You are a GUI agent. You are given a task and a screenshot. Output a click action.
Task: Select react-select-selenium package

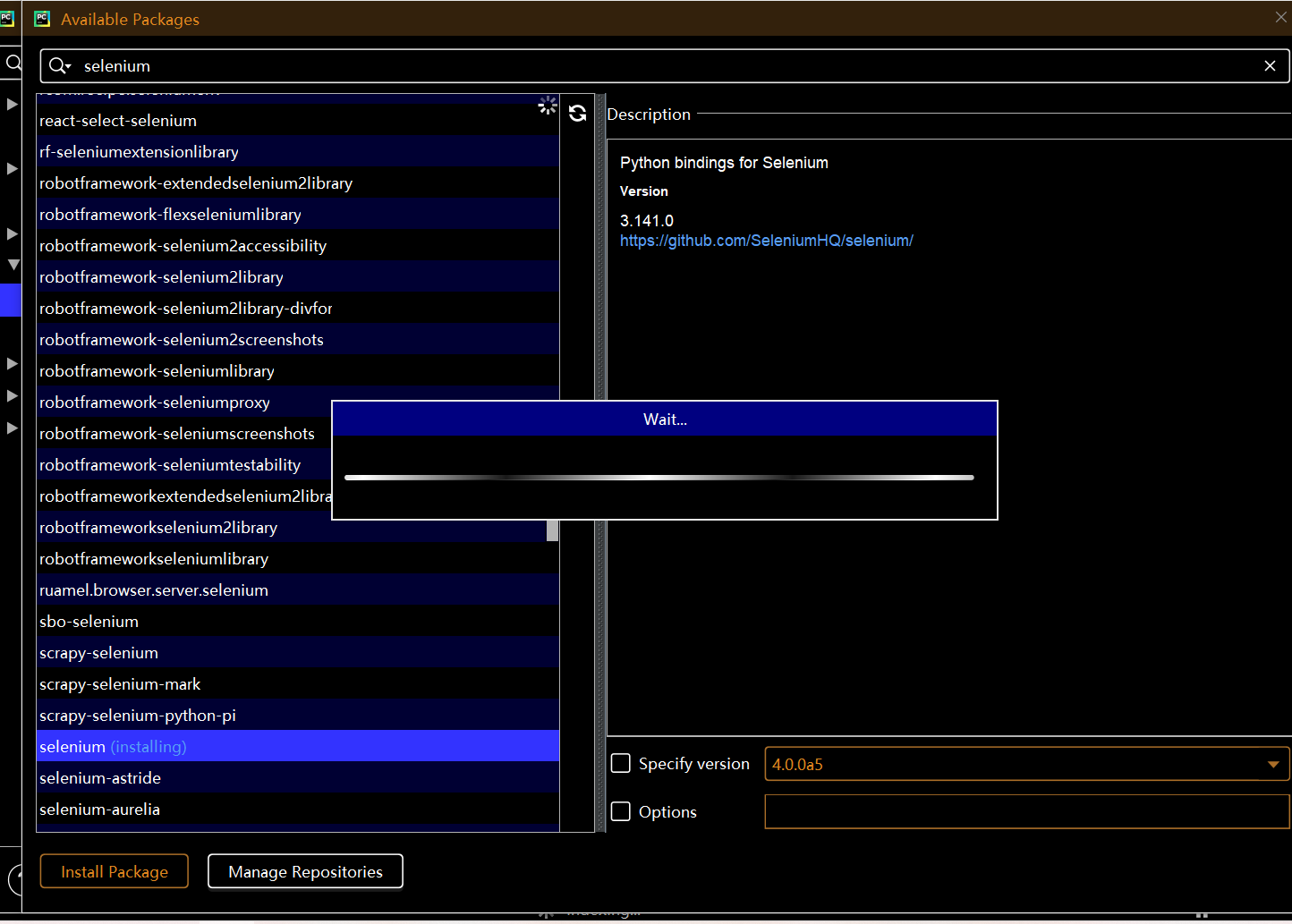click(x=298, y=120)
